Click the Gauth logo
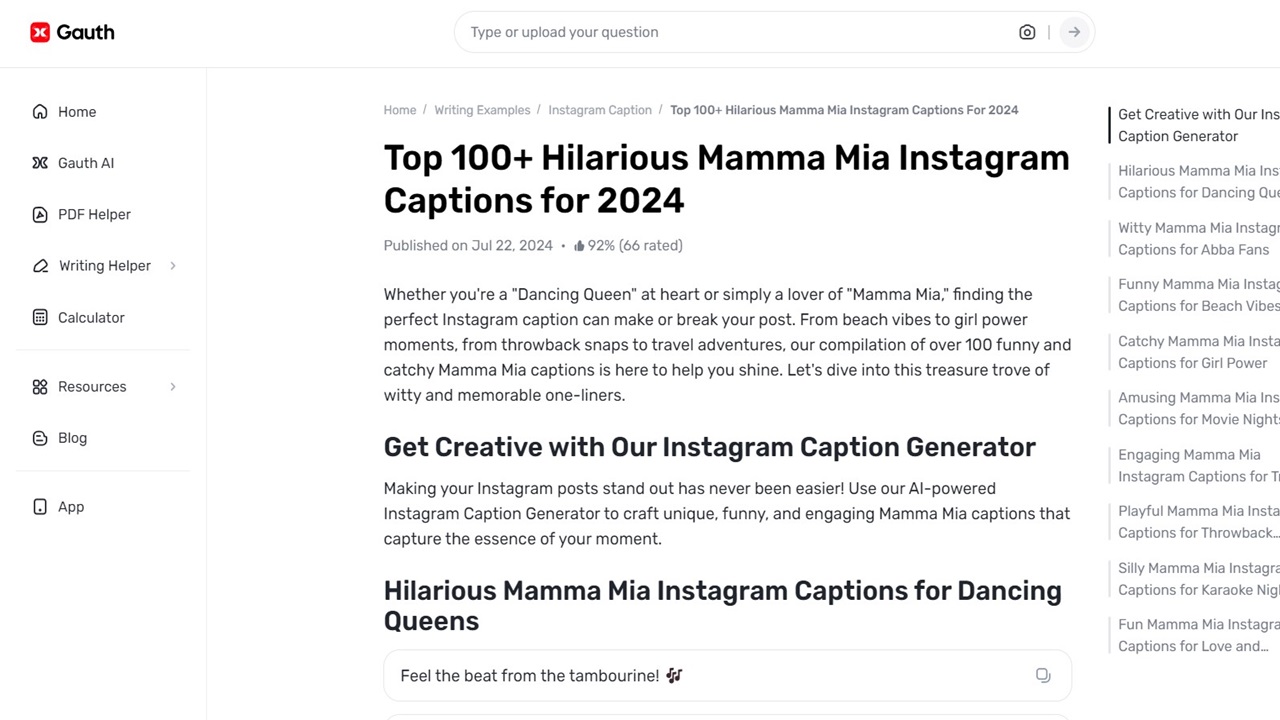 click(71, 32)
